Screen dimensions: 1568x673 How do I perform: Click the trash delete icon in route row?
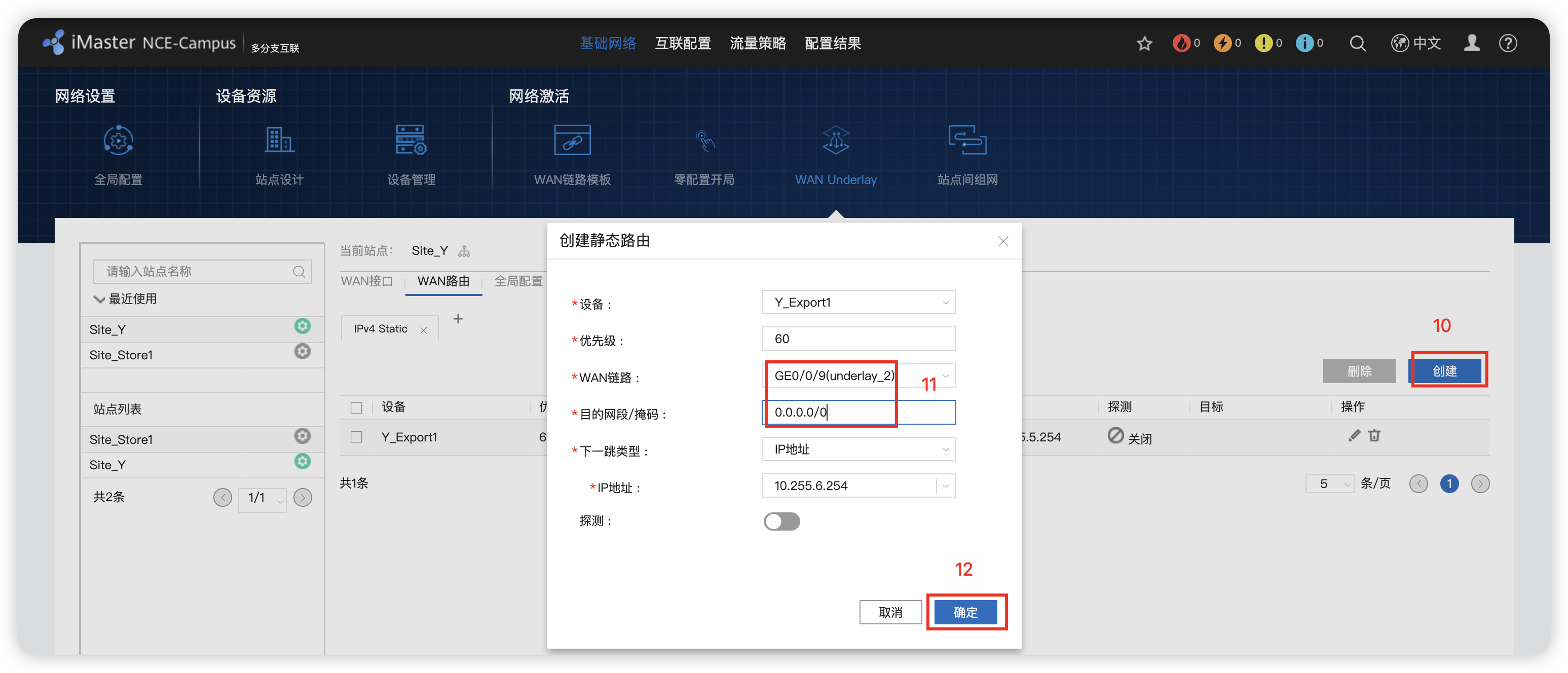point(1374,436)
